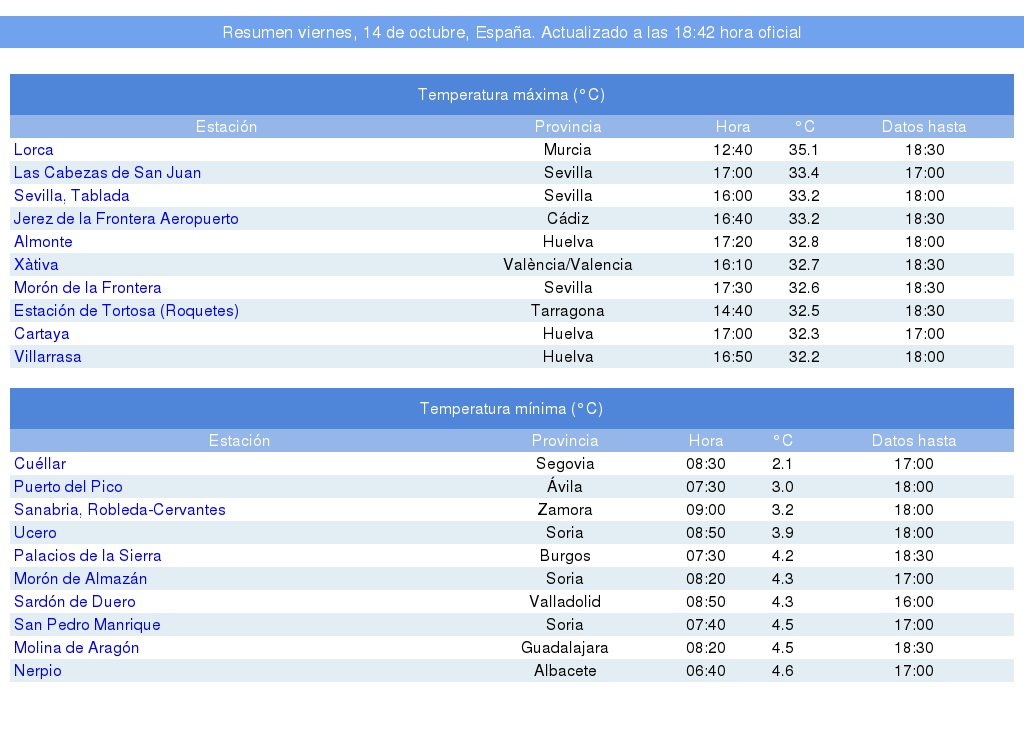Select the 09:00 hour in Sanabria row
The image size is (1024, 755).
pos(706,509)
